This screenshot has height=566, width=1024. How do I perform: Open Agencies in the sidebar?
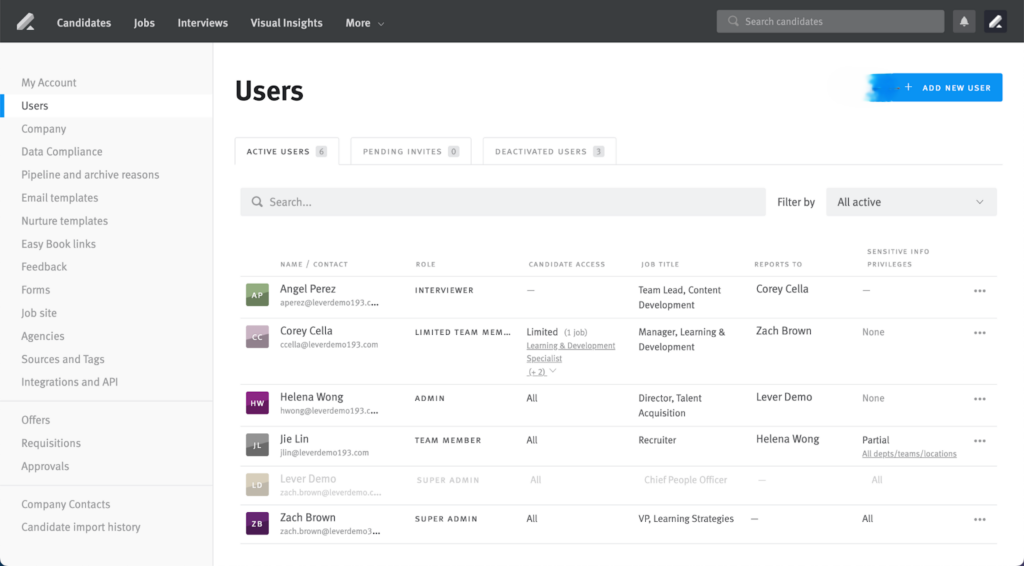[x=42, y=336]
